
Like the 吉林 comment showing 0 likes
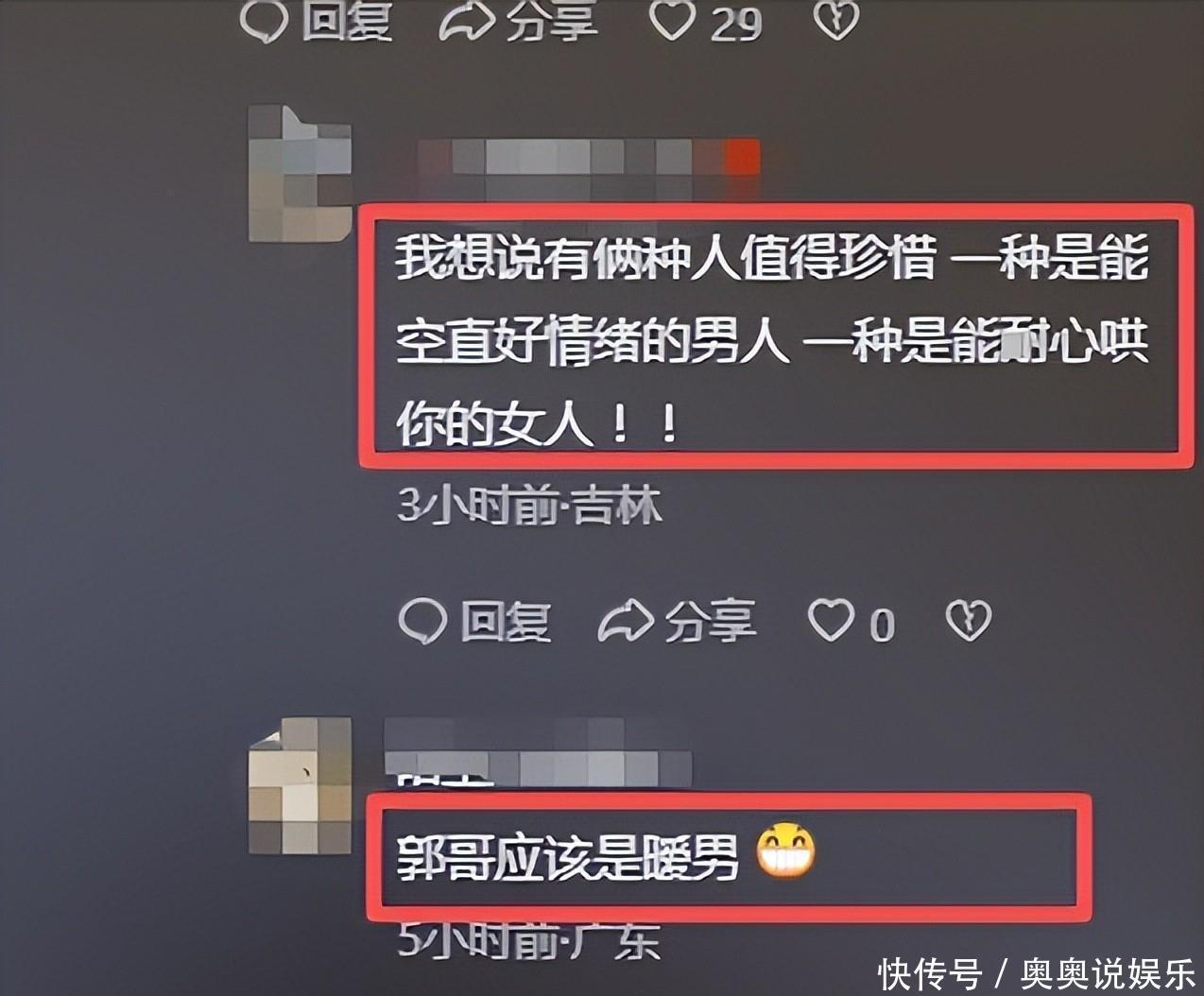(831, 621)
